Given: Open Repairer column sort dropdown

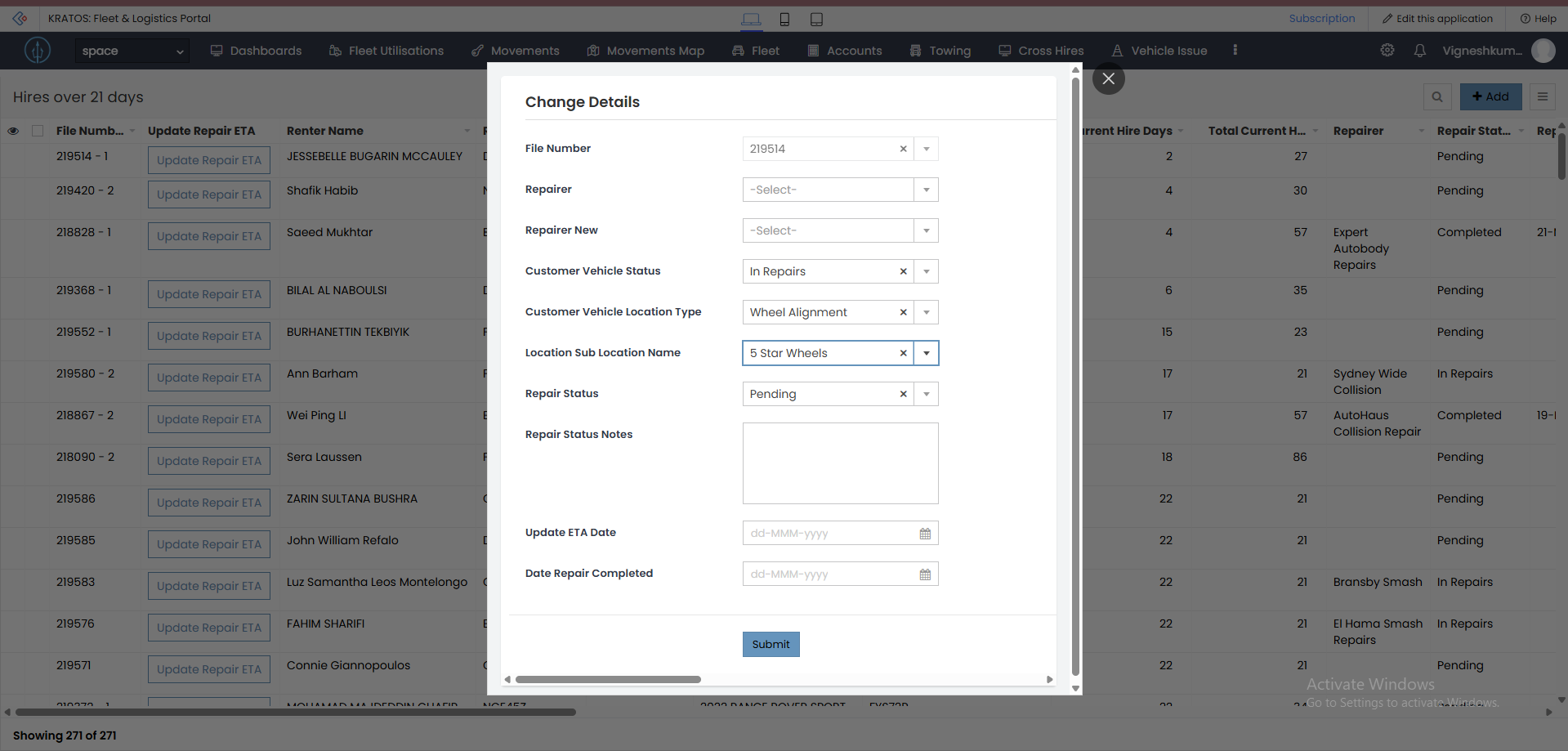Looking at the screenshot, I should pos(1421,131).
